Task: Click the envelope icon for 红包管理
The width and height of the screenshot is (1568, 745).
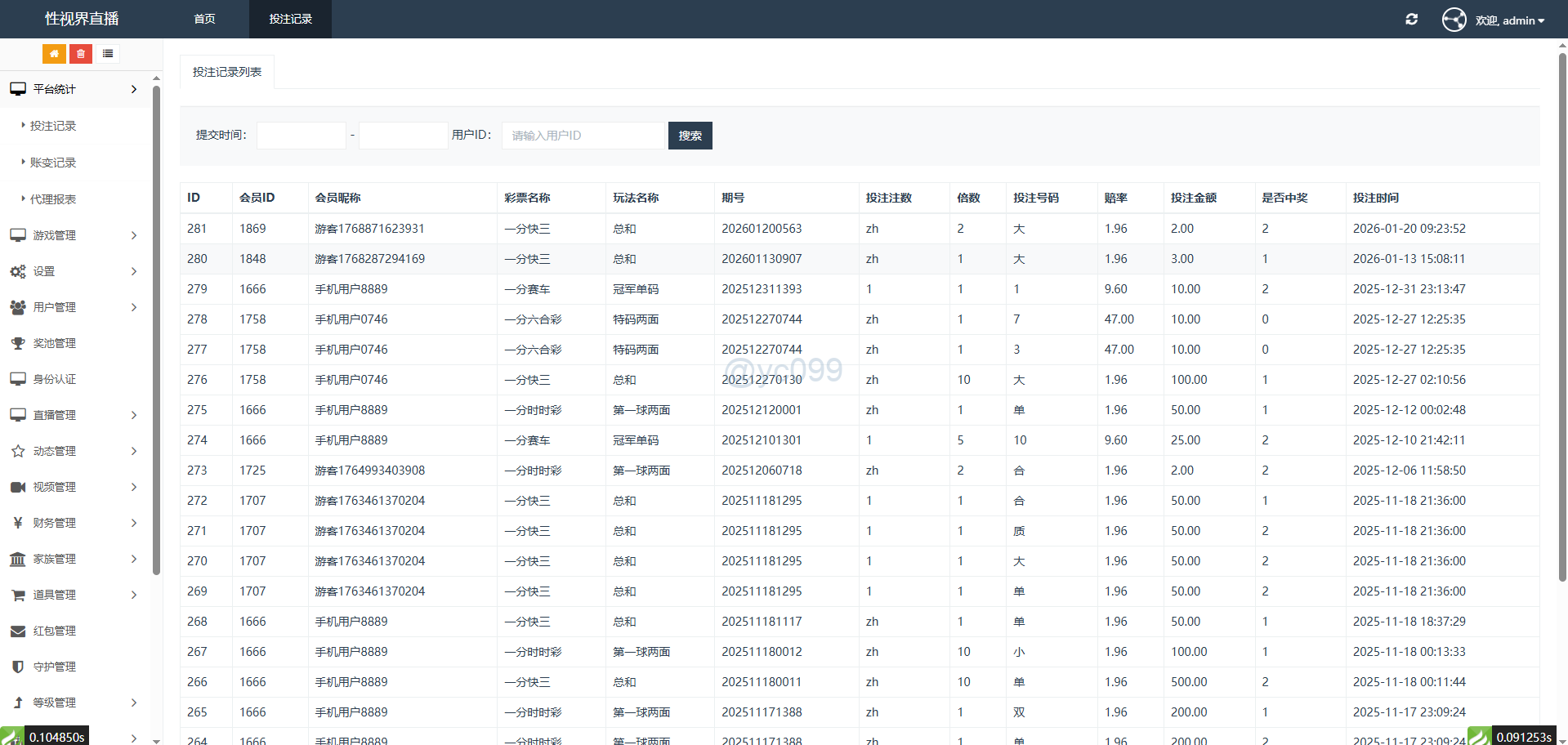Action: click(18, 631)
